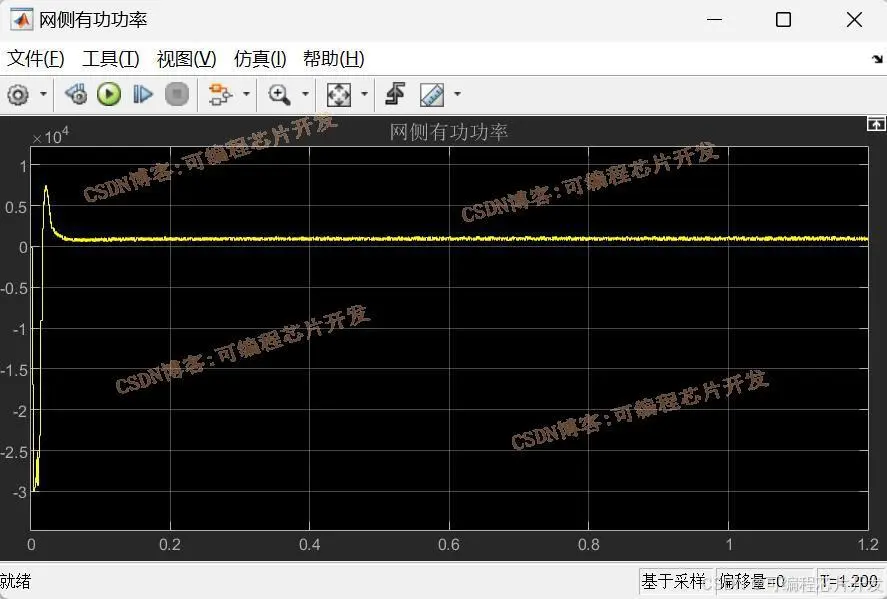Screen dimensions: 887x599
Task: Click the y-axis tick label -1.5
Action: [15, 370]
